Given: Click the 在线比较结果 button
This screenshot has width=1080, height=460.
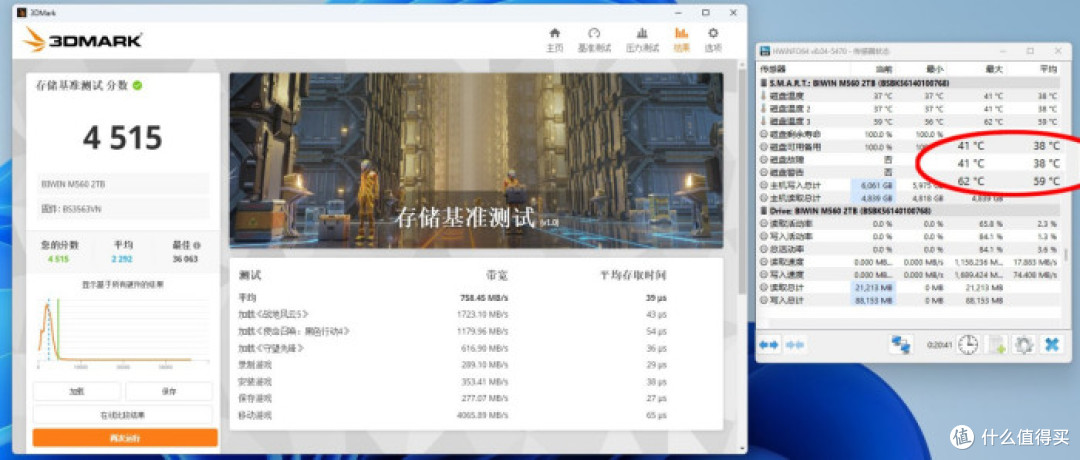Looking at the screenshot, I should click(123, 415).
